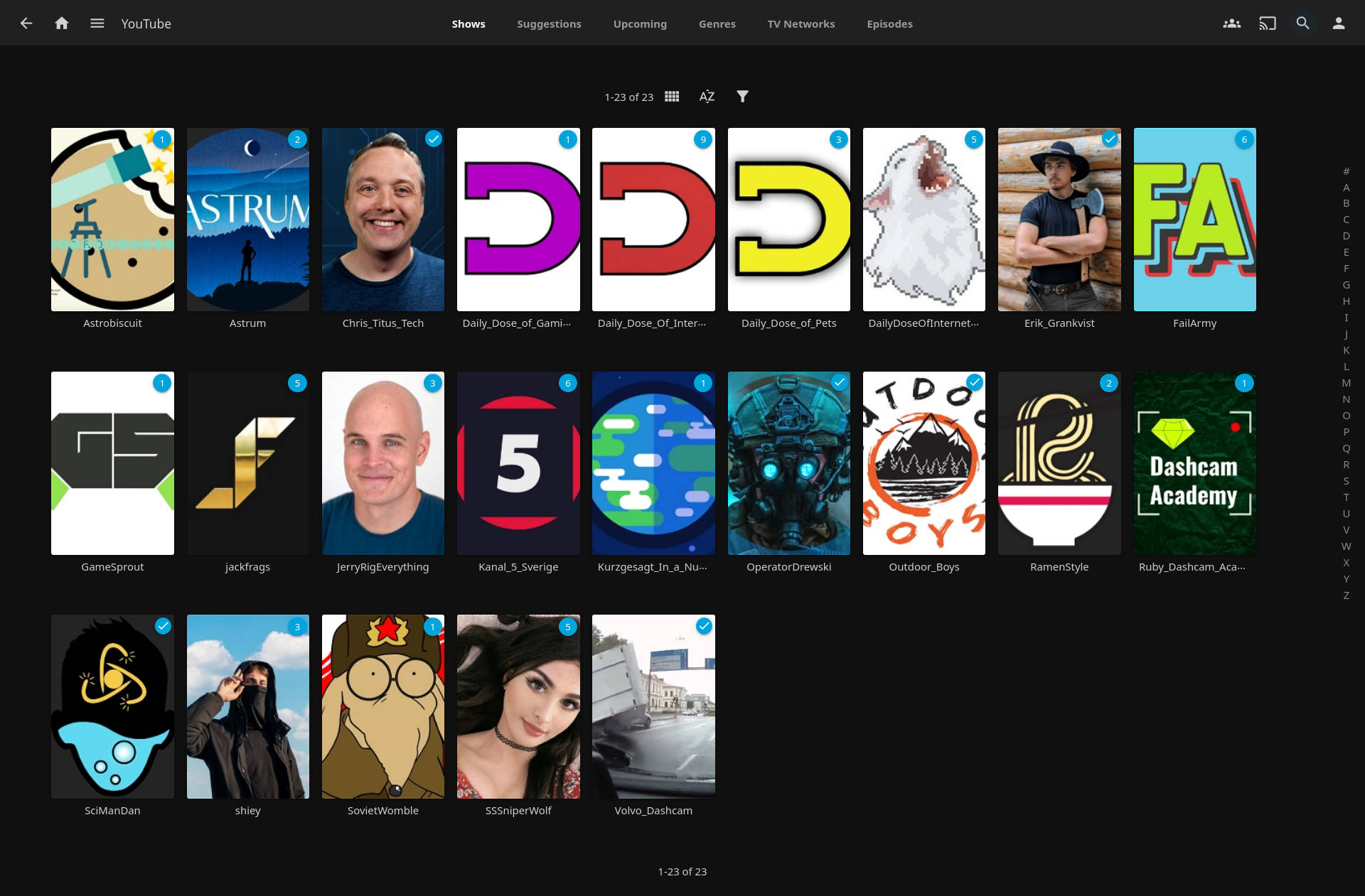1365x896 pixels.
Task: Switch to the TV Networks tab
Action: 801,24
